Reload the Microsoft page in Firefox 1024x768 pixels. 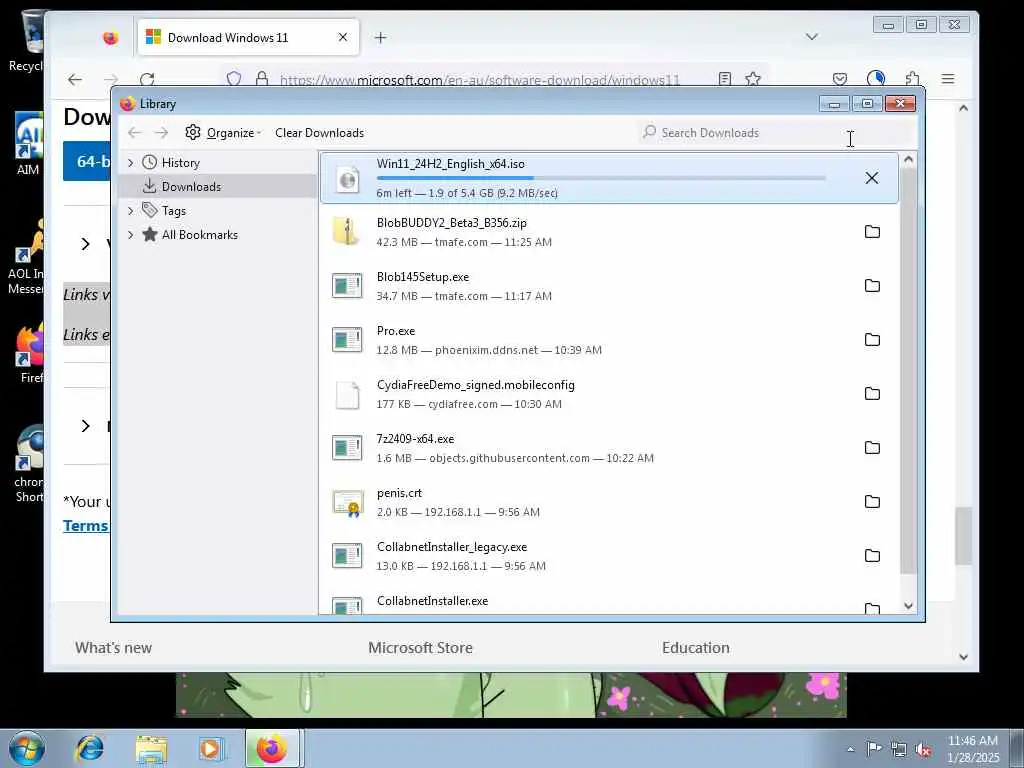click(x=147, y=80)
